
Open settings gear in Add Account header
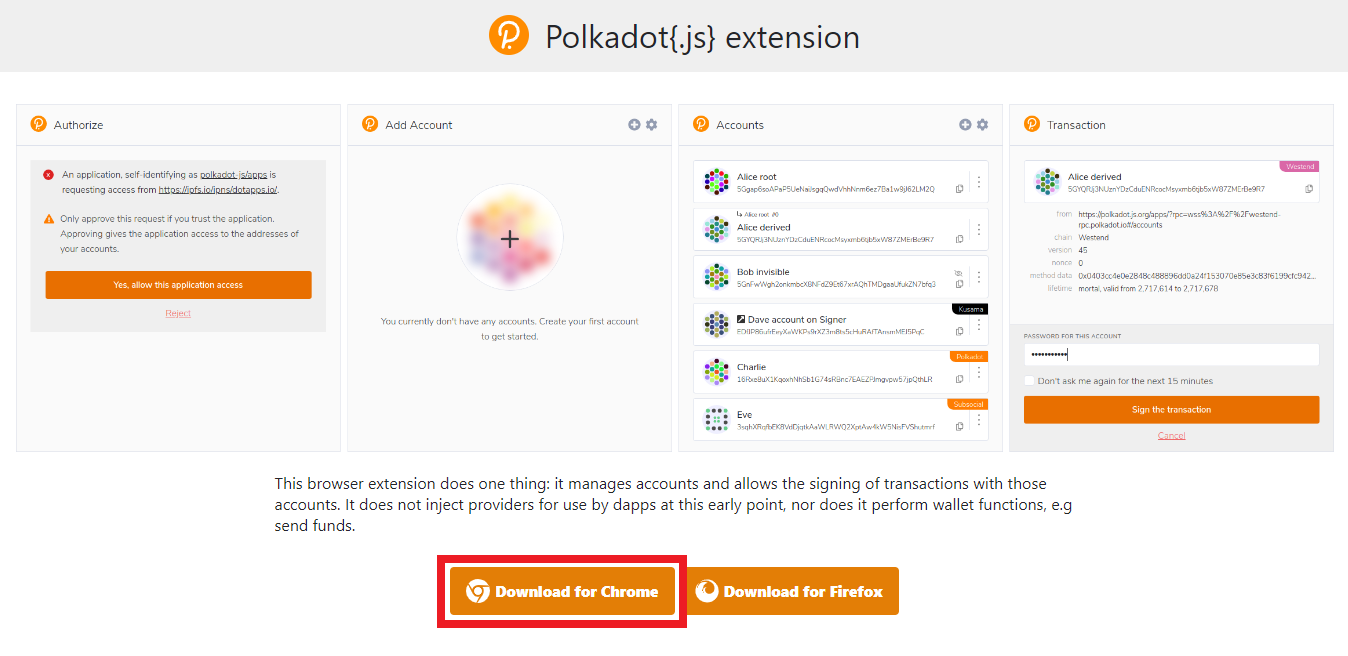[651, 125]
